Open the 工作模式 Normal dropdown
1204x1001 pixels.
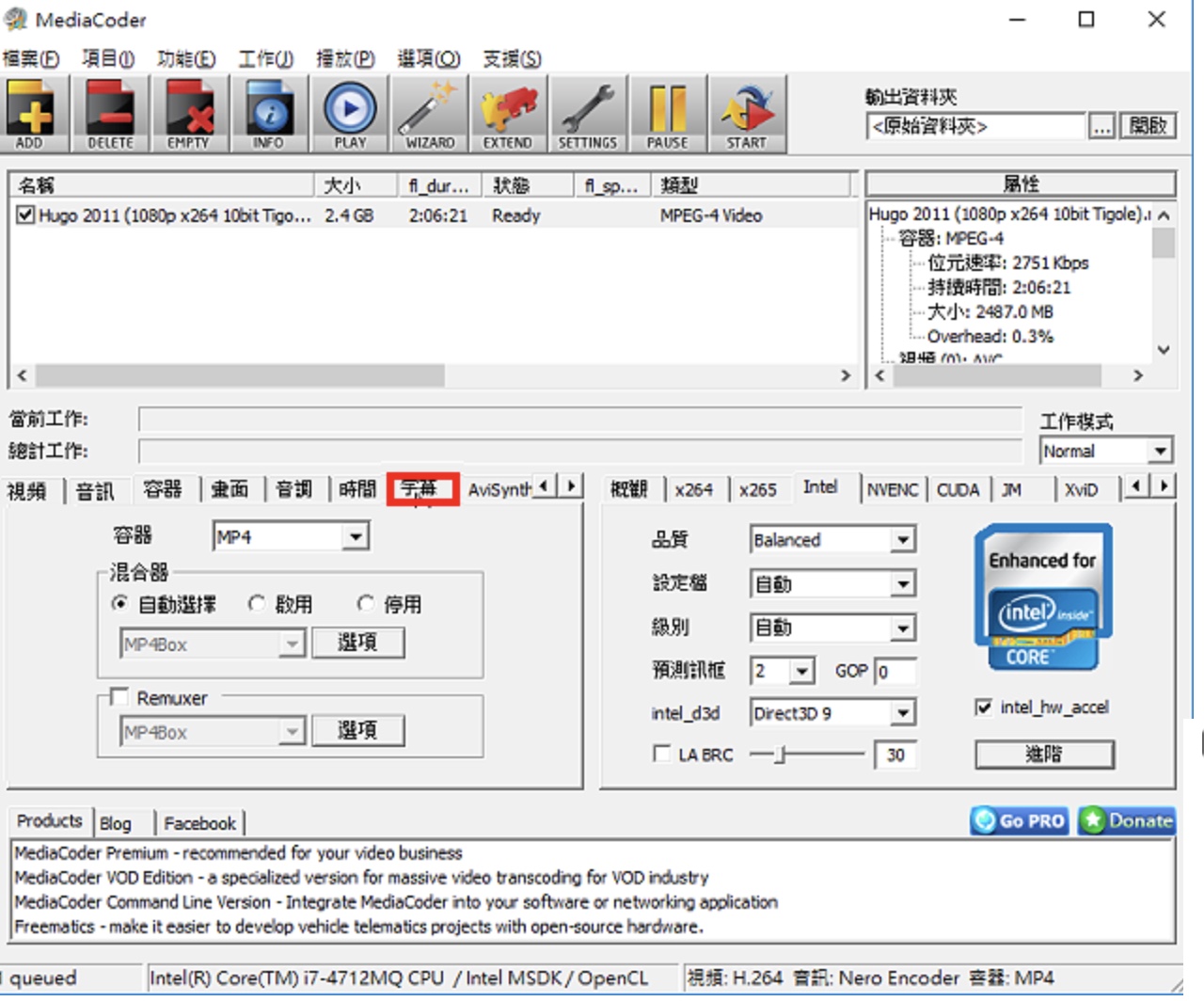(1106, 452)
